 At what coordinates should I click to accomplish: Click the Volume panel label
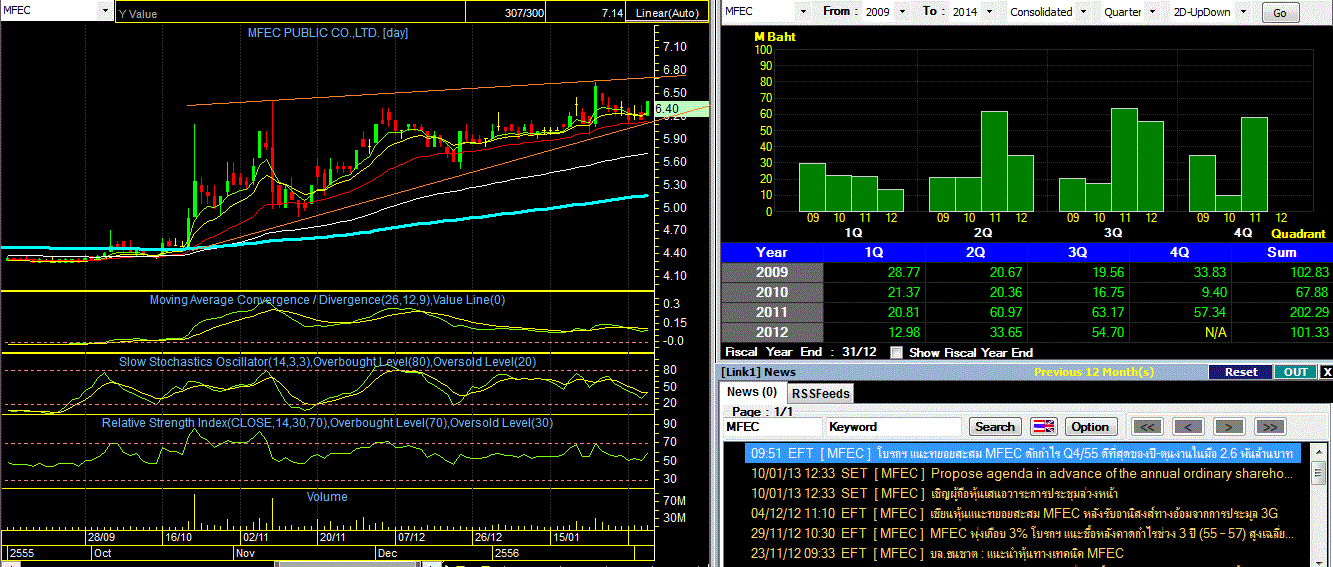[327, 496]
